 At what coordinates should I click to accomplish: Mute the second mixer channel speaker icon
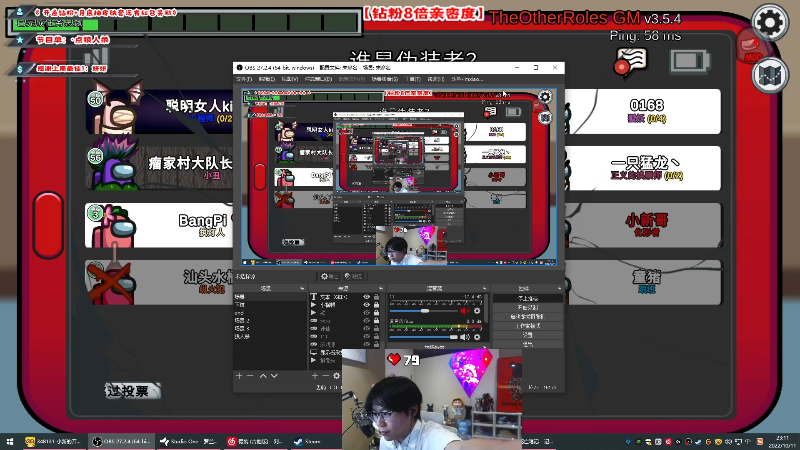tap(464, 337)
